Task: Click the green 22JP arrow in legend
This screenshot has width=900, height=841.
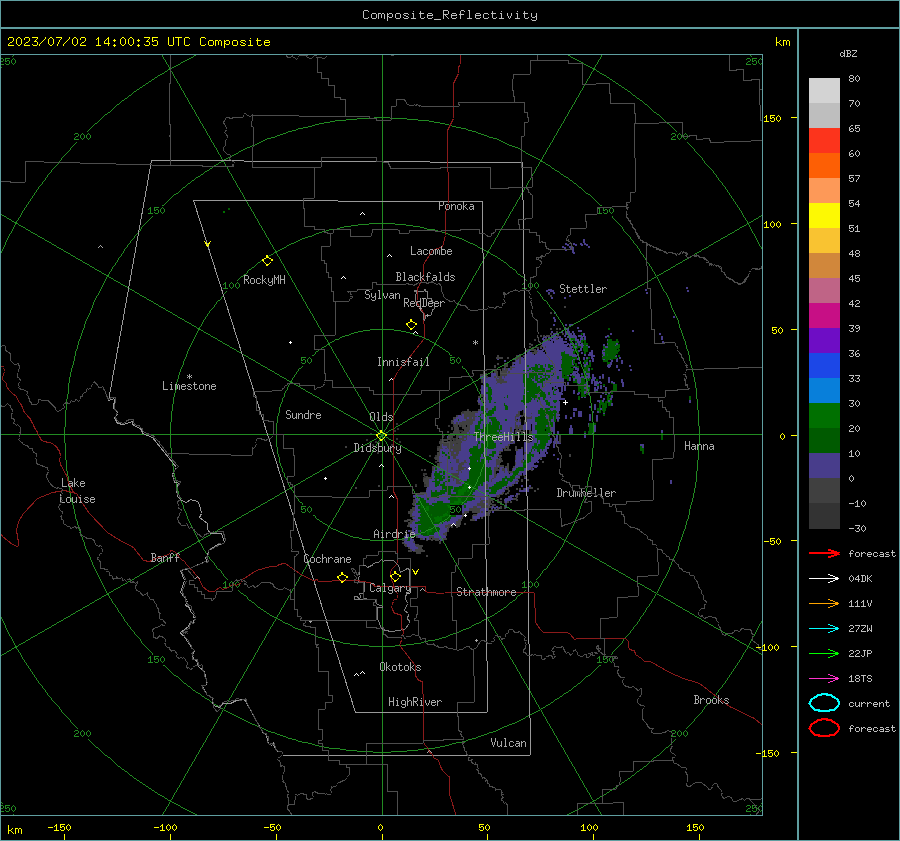Action: (x=824, y=653)
